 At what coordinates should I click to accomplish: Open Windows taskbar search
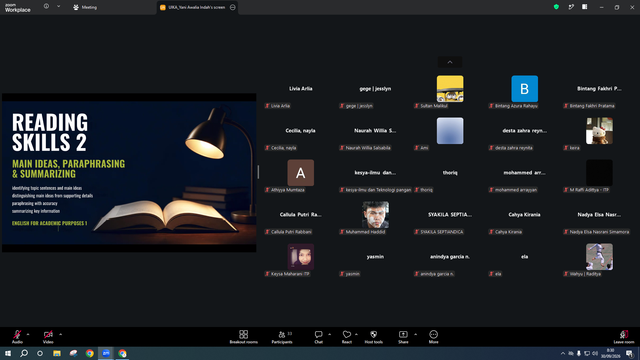tap(24, 353)
